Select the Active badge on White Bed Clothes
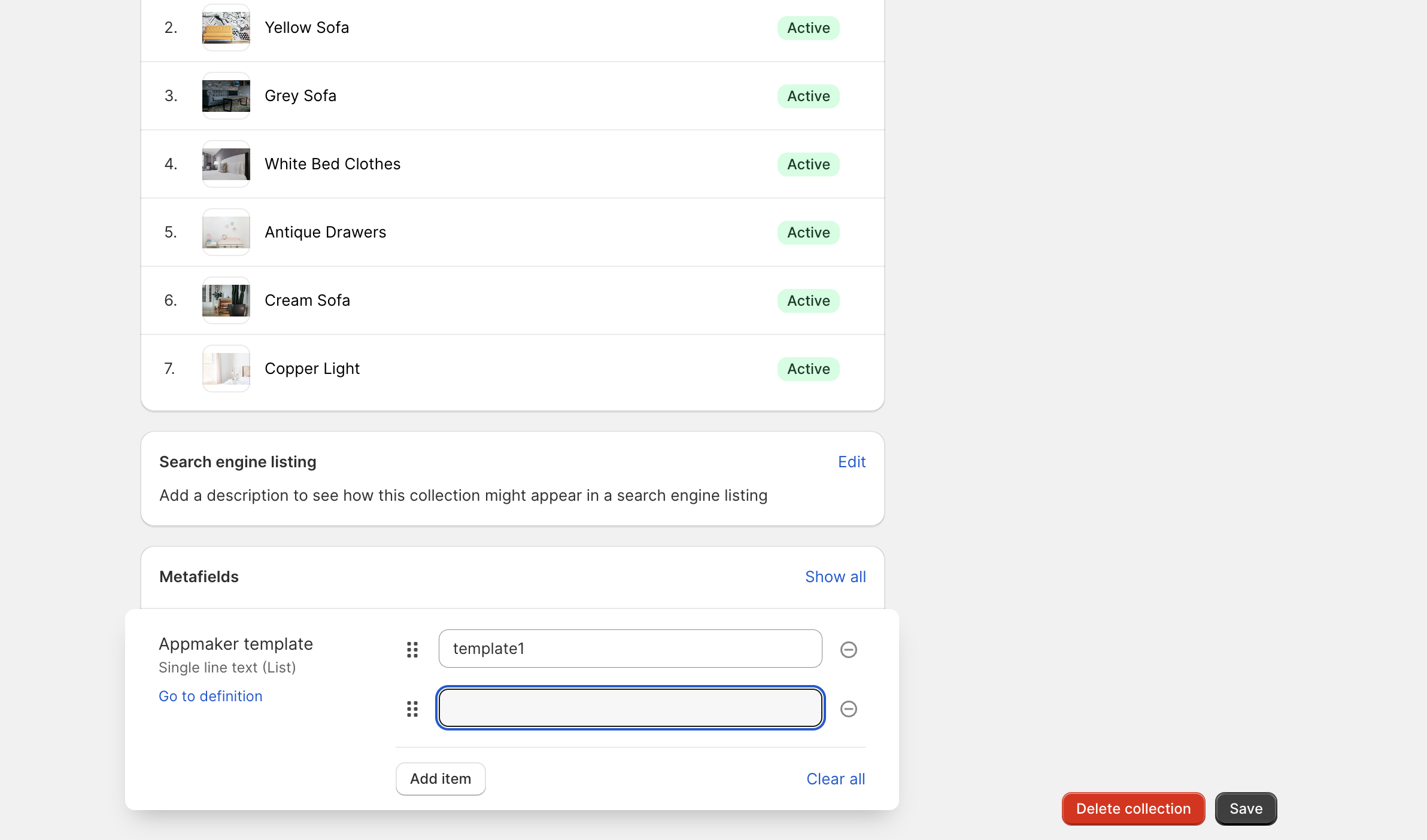The image size is (1427, 840). tap(807, 164)
